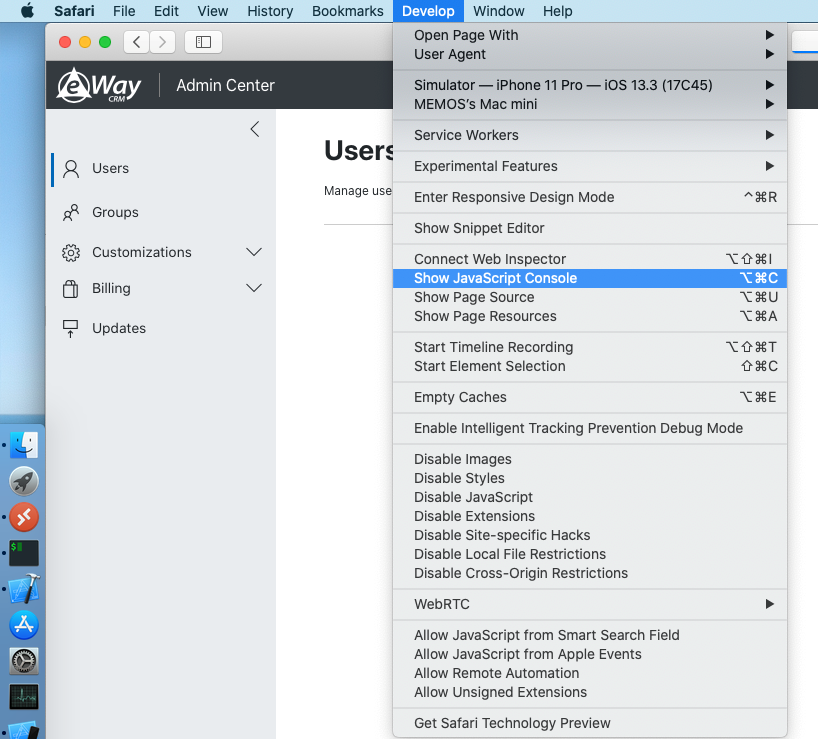
Task: Open the History menu
Action: pos(270,11)
